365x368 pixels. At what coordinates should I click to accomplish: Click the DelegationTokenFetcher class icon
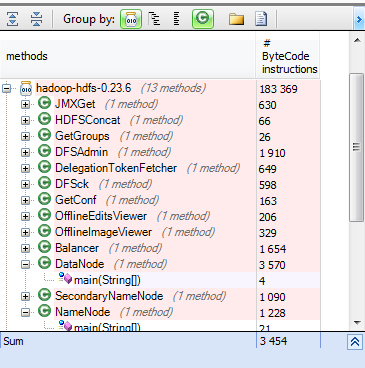[44, 167]
